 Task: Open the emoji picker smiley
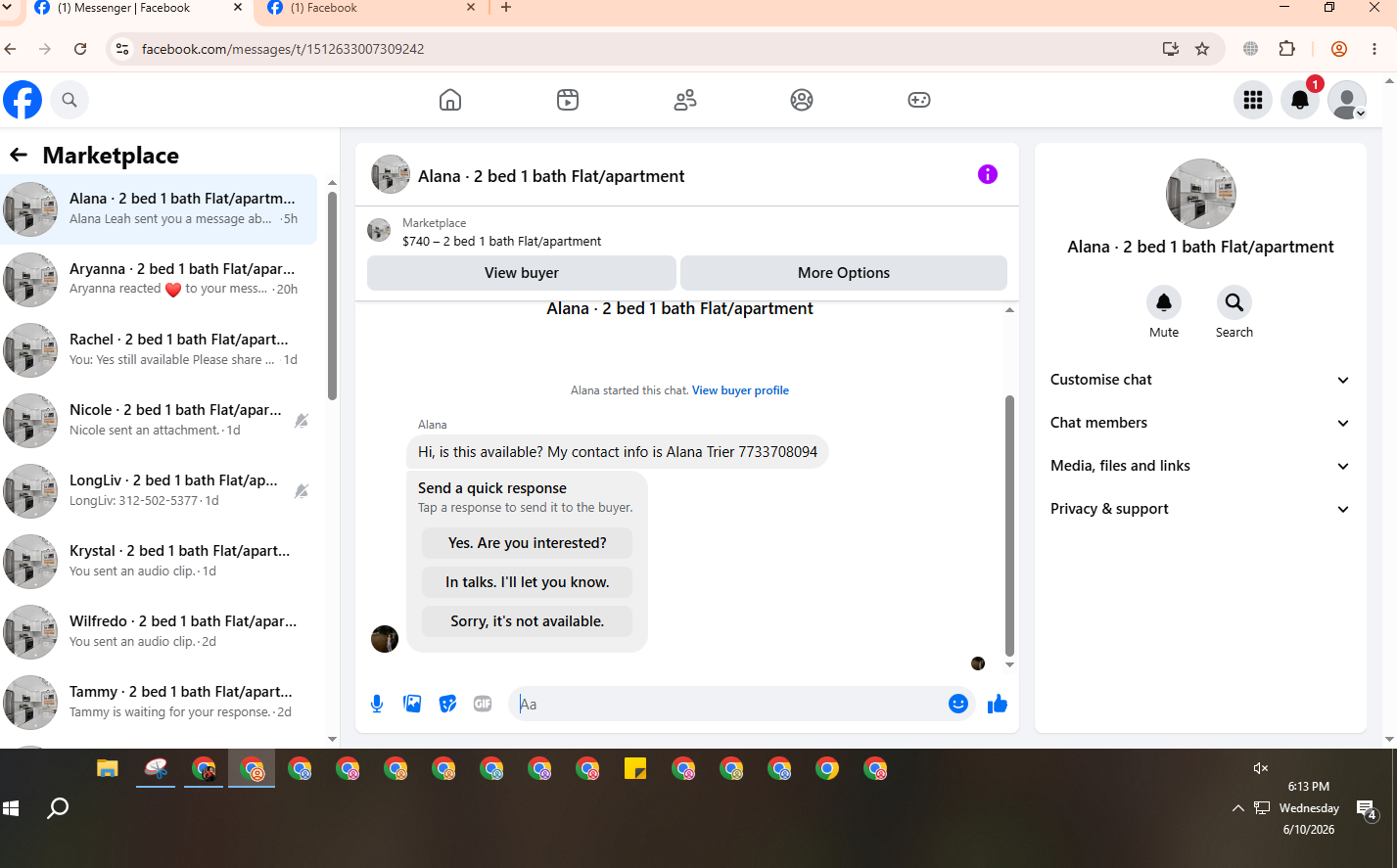click(x=958, y=704)
